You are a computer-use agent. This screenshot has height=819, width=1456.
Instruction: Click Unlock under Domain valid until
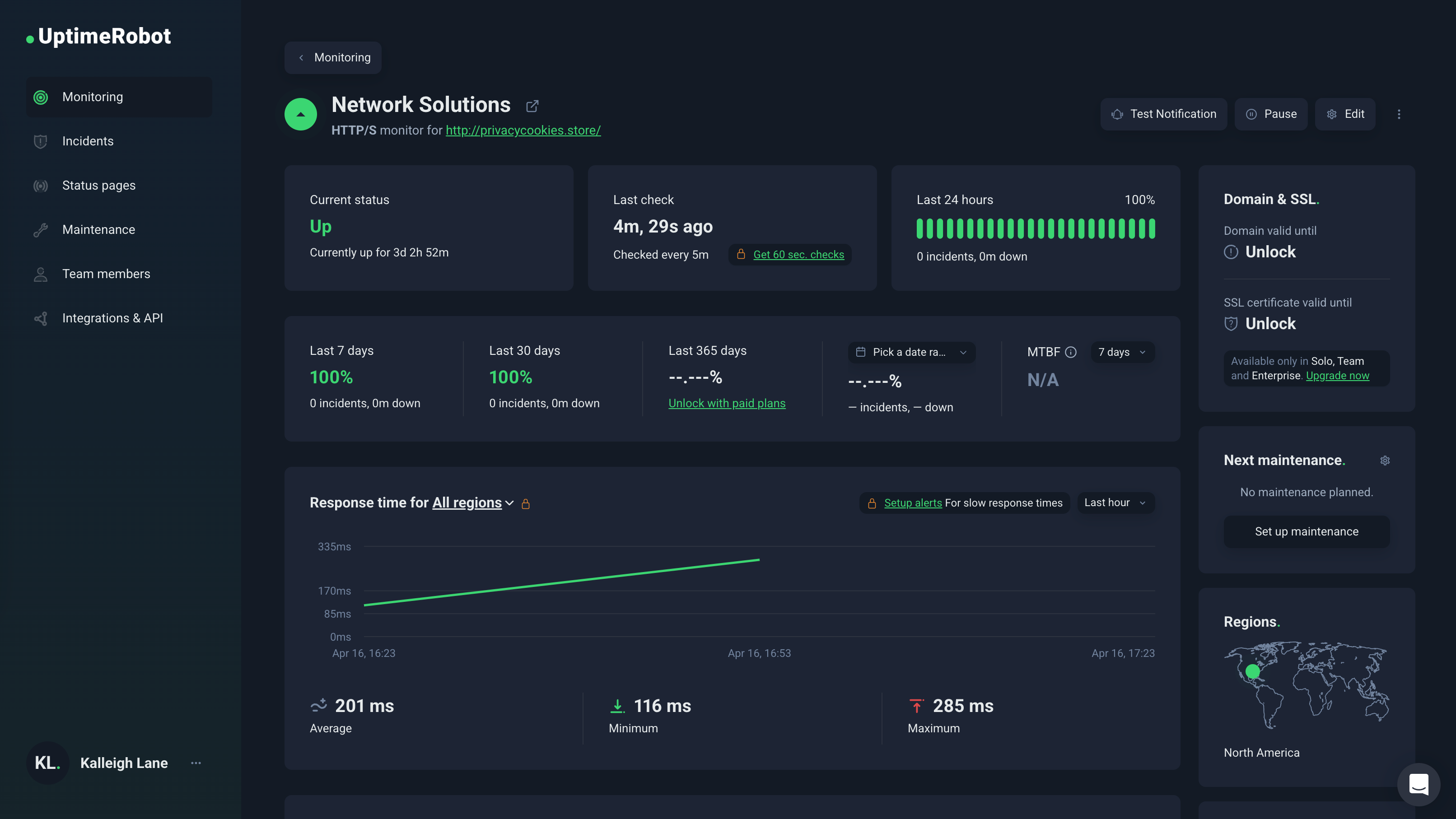(1270, 251)
